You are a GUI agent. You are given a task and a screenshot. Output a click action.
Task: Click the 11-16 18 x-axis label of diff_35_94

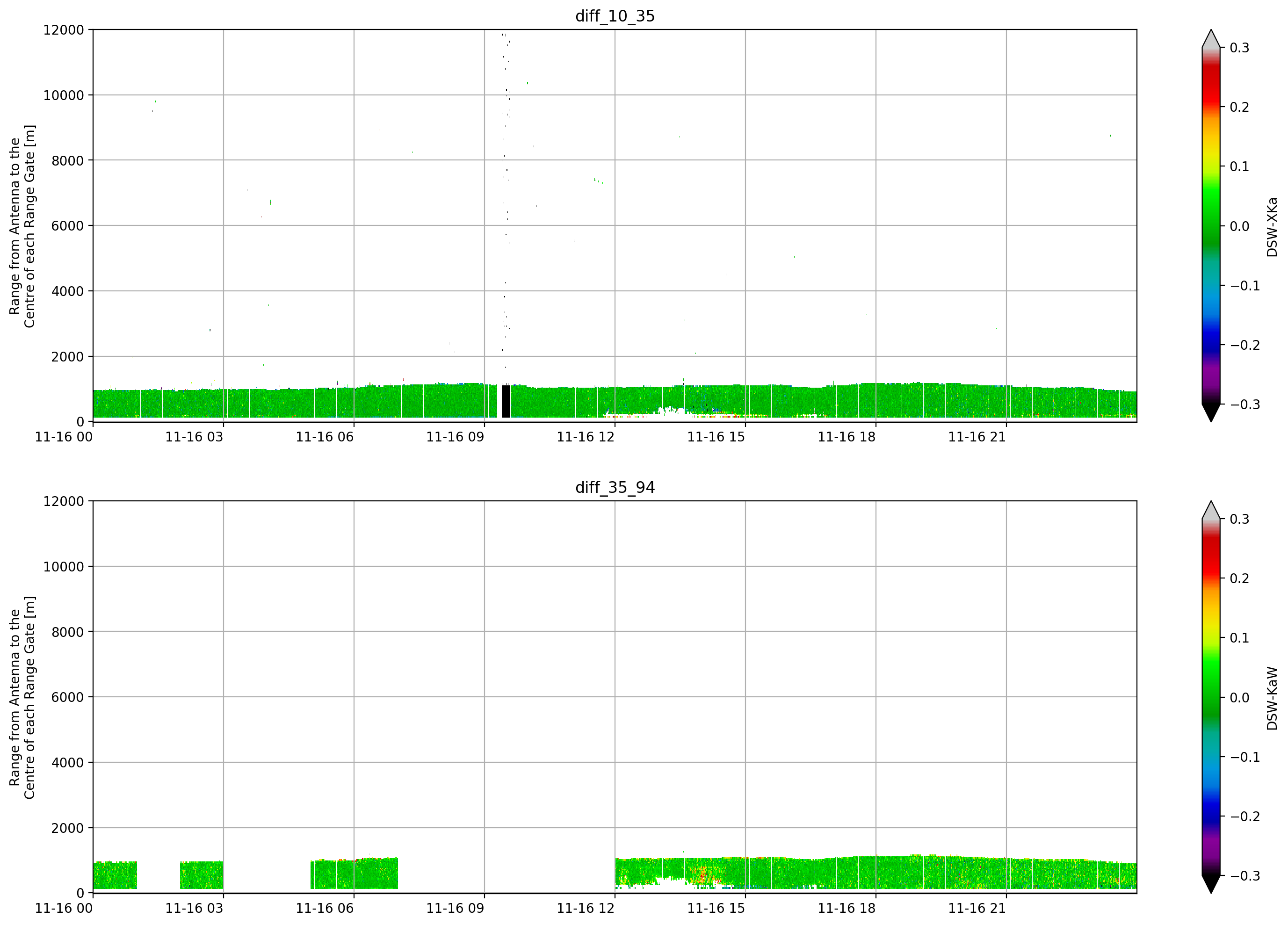point(847,909)
